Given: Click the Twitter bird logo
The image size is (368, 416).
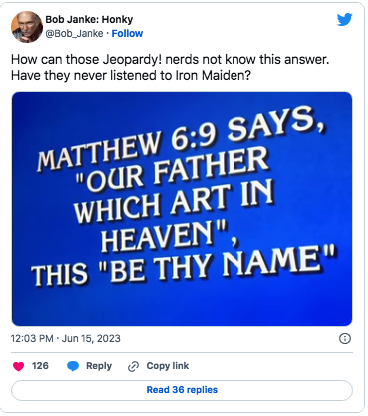Looking at the screenshot, I should [x=344, y=20].
